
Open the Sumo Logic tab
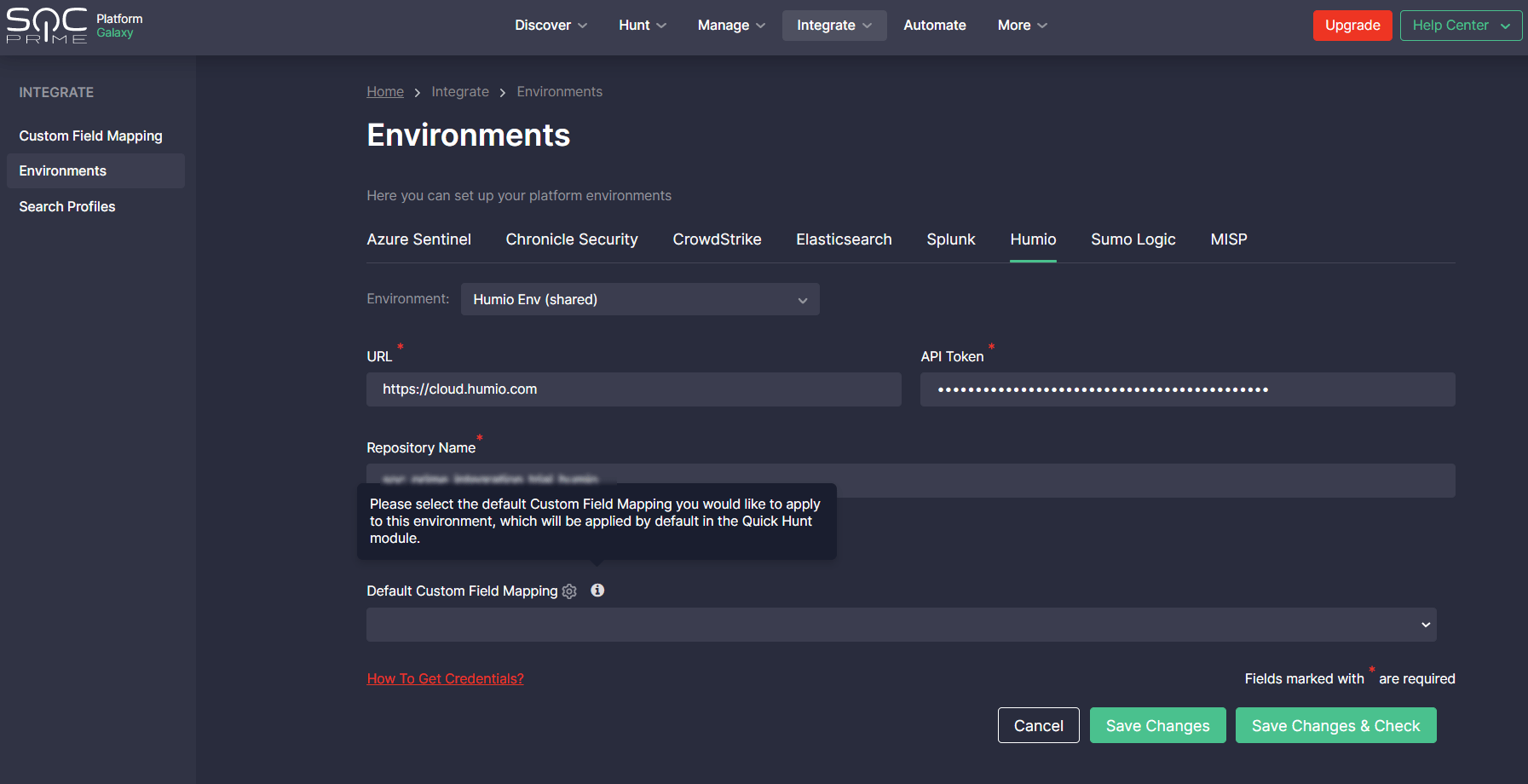pyautogui.click(x=1133, y=239)
